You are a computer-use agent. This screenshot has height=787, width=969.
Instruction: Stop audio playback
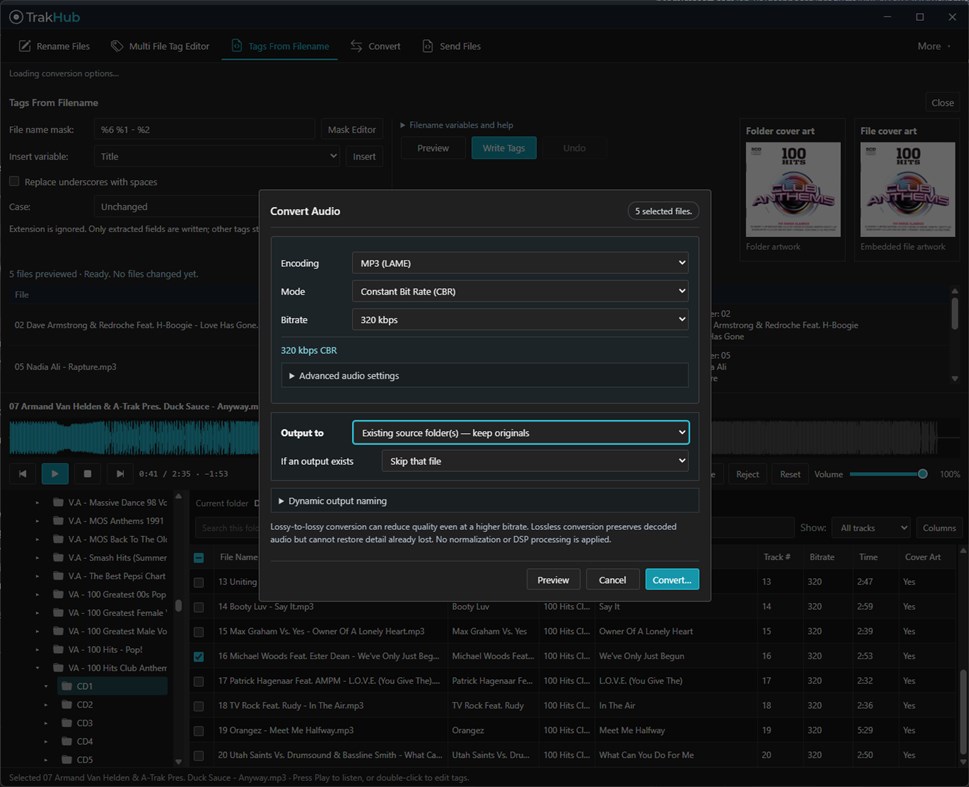pyautogui.click(x=87, y=474)
